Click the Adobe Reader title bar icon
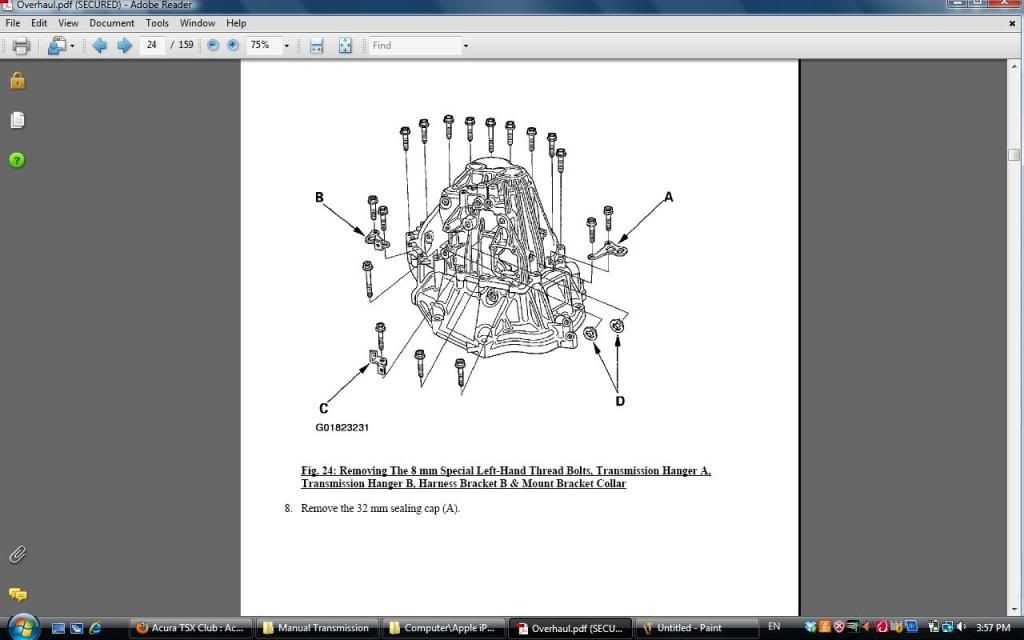 [x=7, y=5]
